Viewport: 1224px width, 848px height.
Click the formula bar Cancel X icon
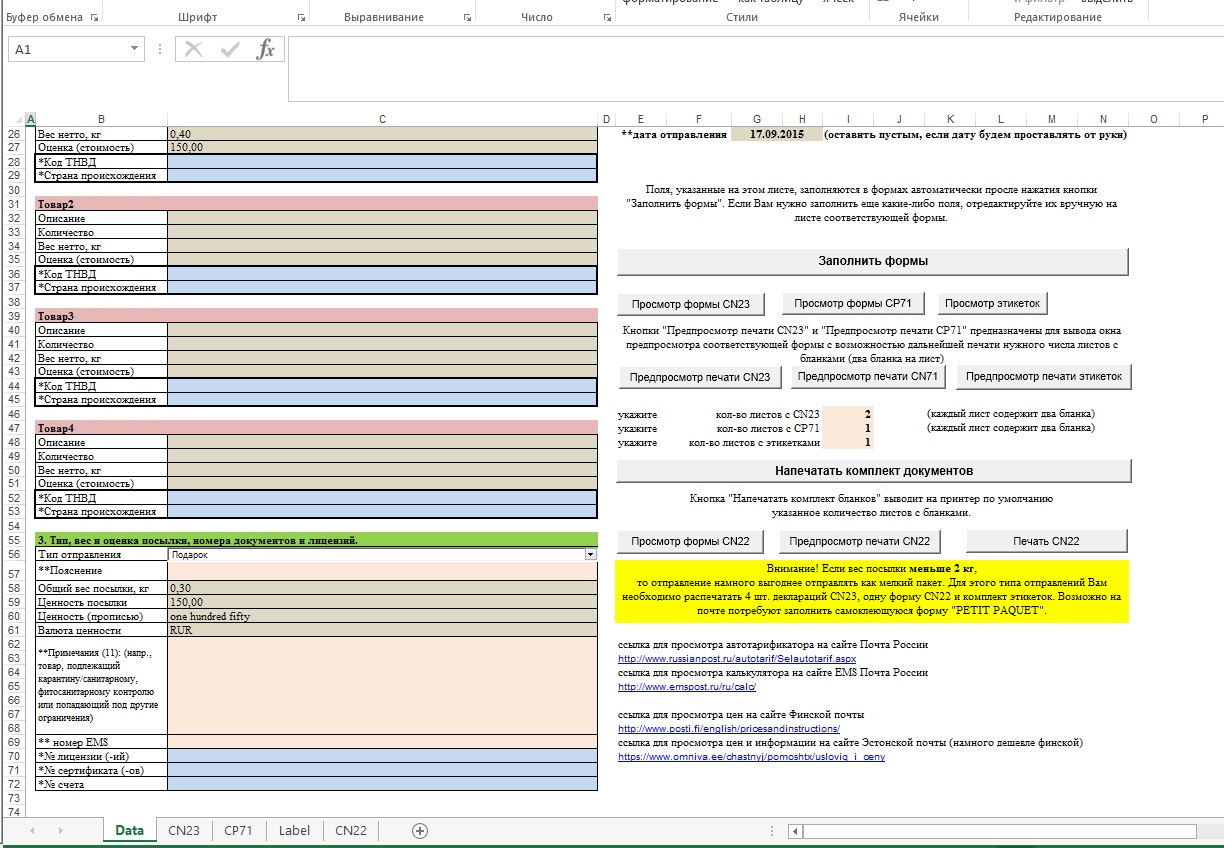pyautogui.click(x=194, y=50)
